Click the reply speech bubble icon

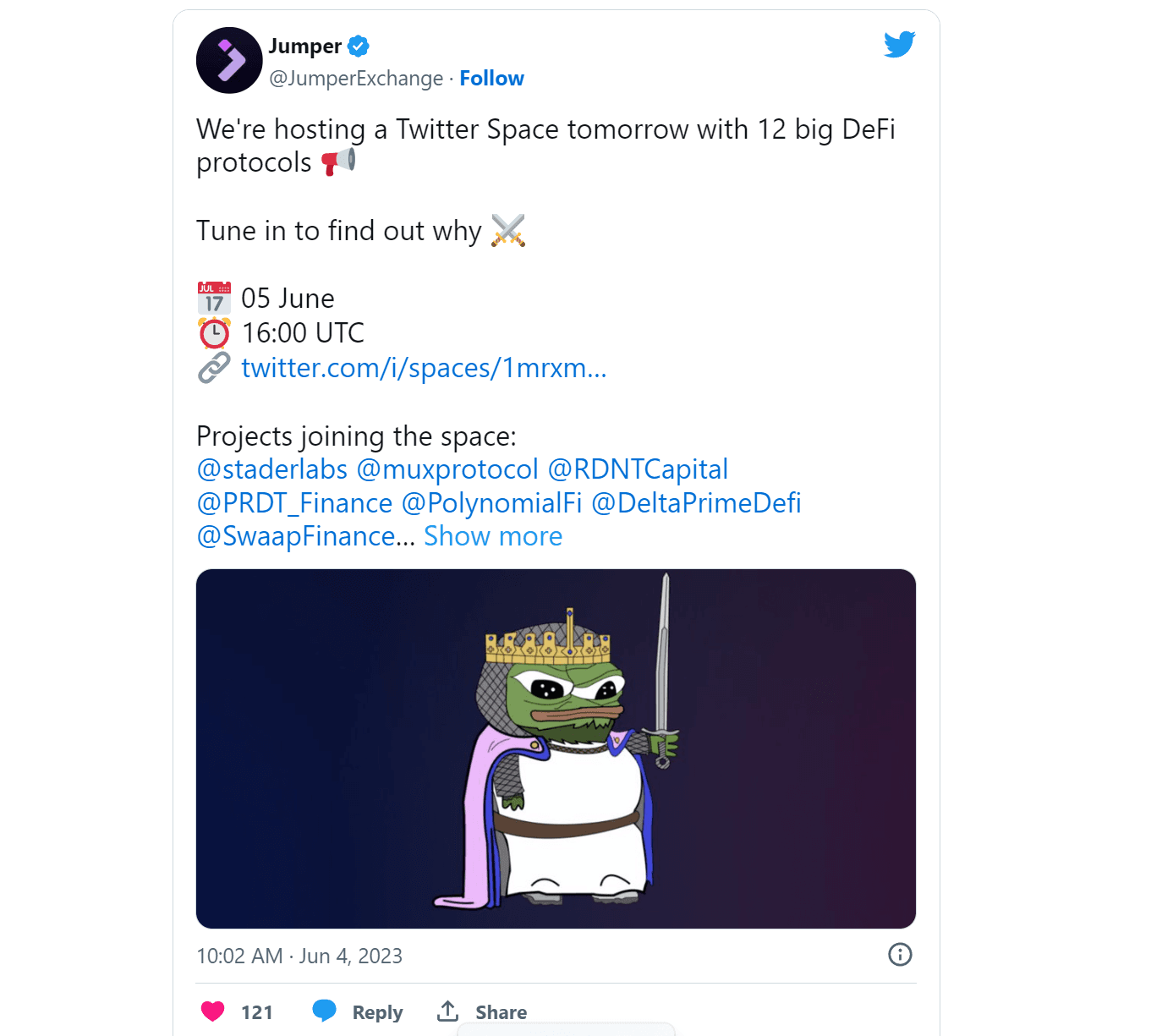pos(324,1011)
